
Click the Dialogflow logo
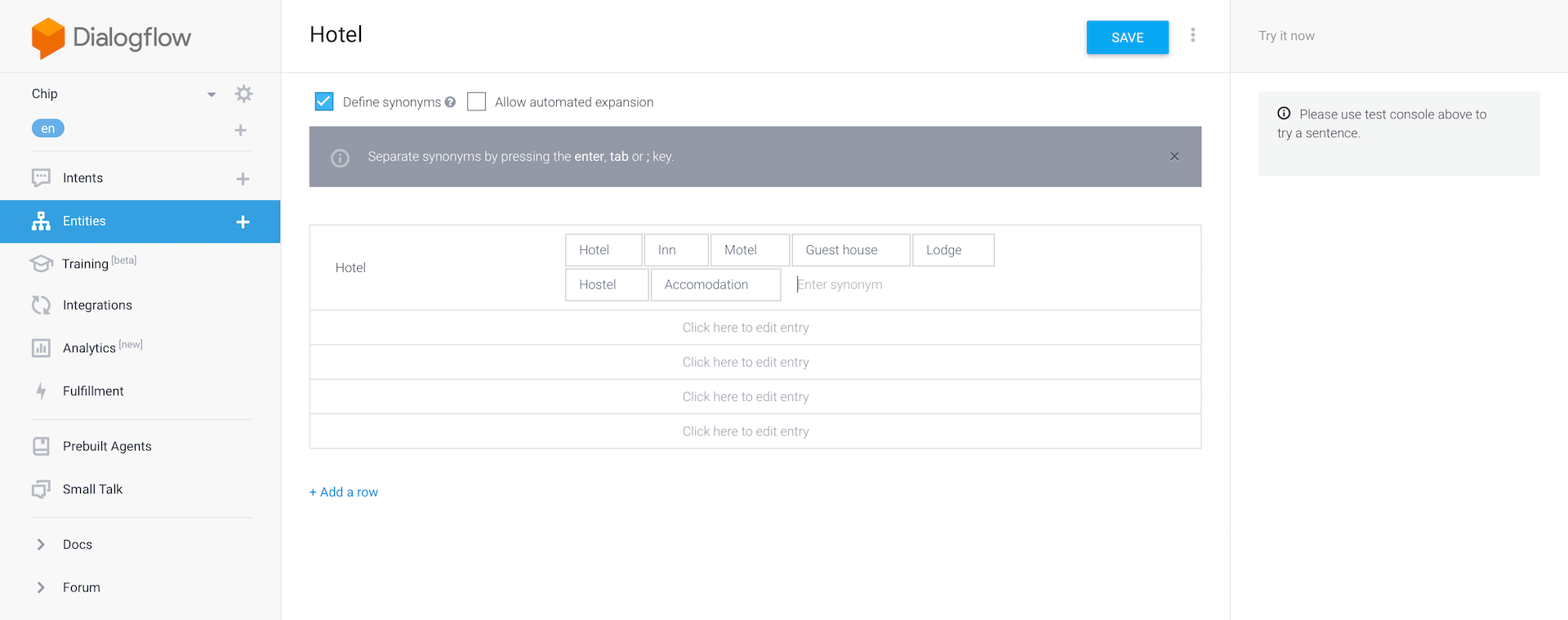[x=111, y=38]
